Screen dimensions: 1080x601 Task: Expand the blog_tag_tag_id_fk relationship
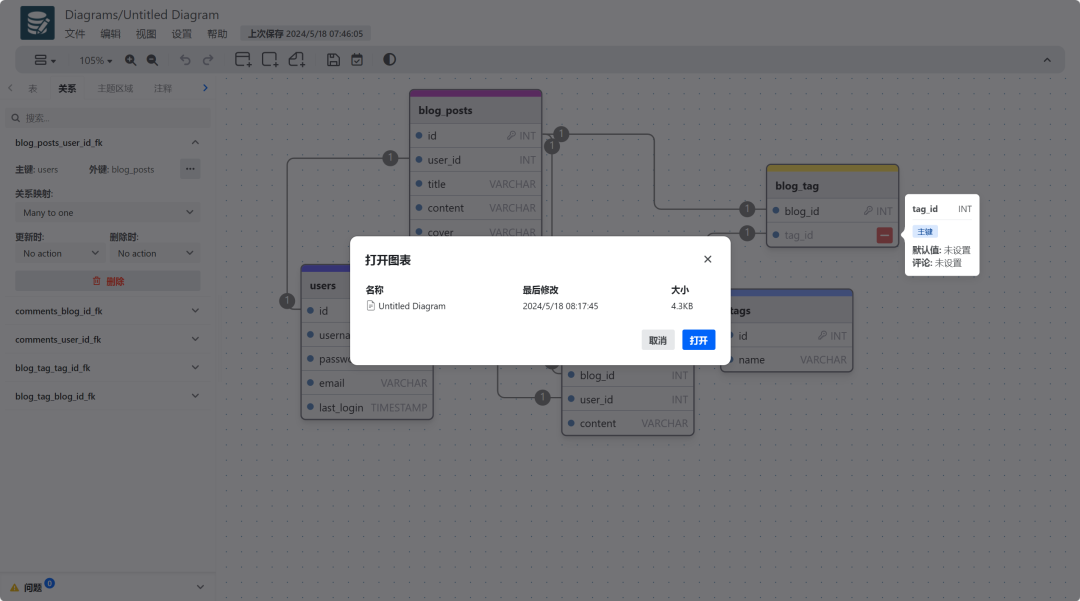[107, 368]
